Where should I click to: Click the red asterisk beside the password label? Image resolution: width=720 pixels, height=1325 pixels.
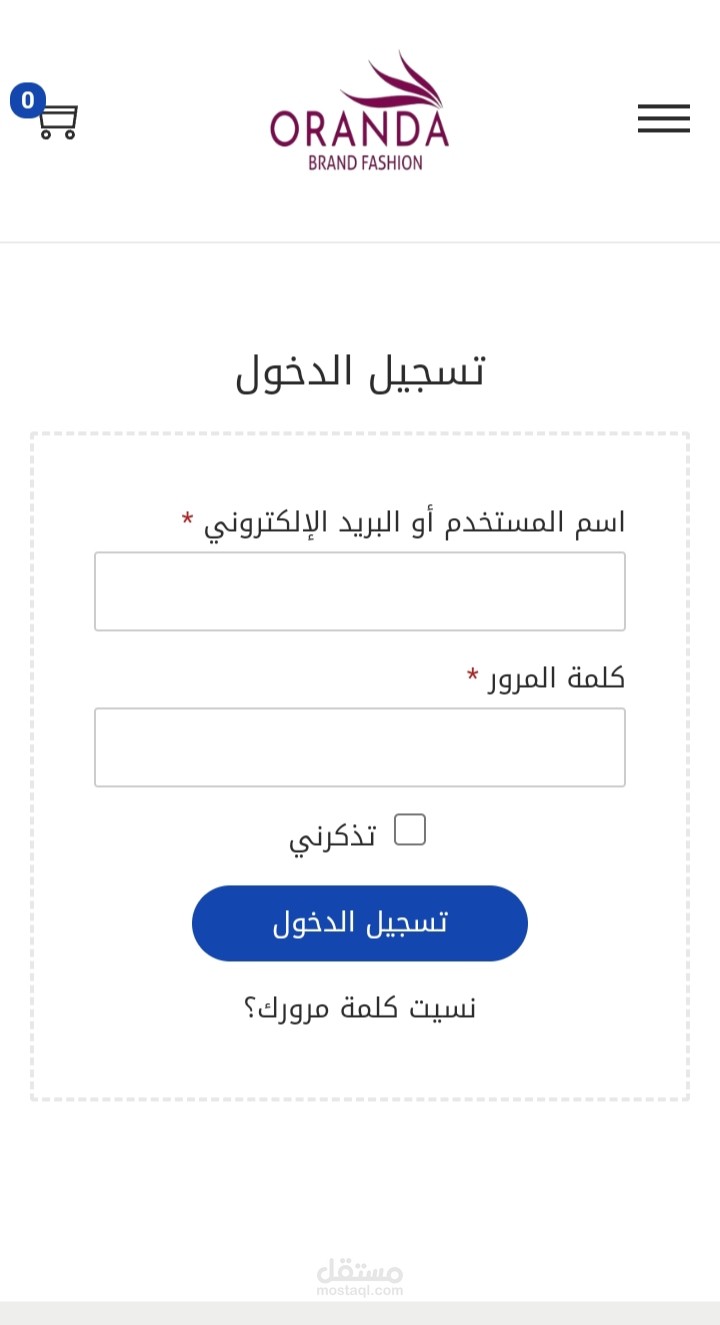[x=473, y=677]
